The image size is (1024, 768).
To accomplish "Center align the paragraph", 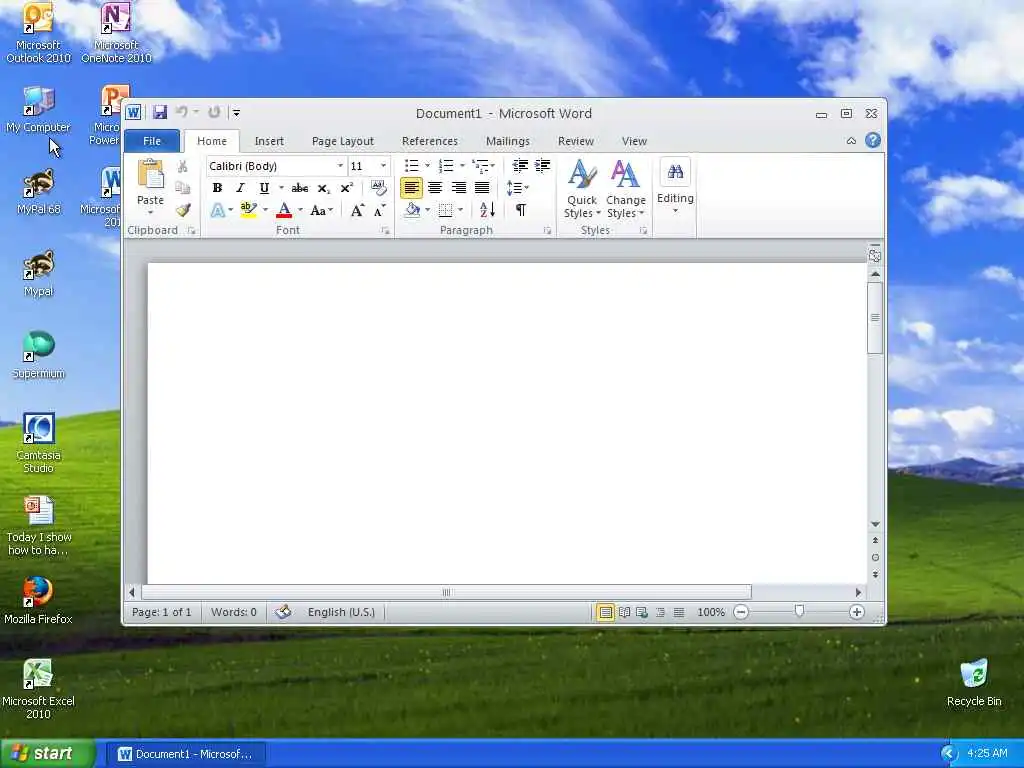I will 435,188.
